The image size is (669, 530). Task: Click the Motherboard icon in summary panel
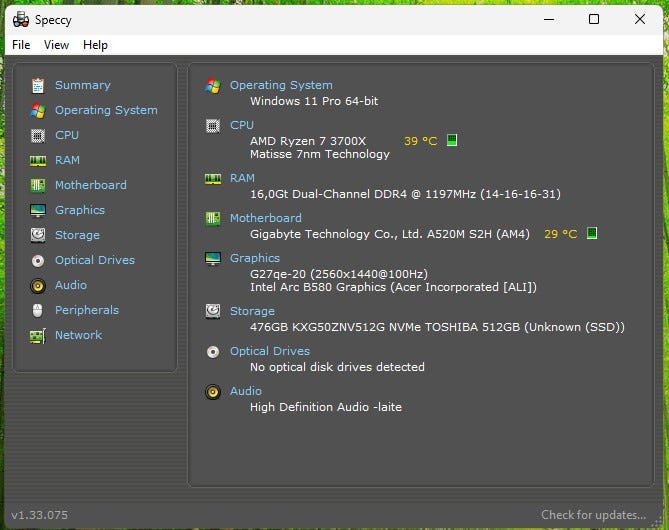(x=213, y=218)
